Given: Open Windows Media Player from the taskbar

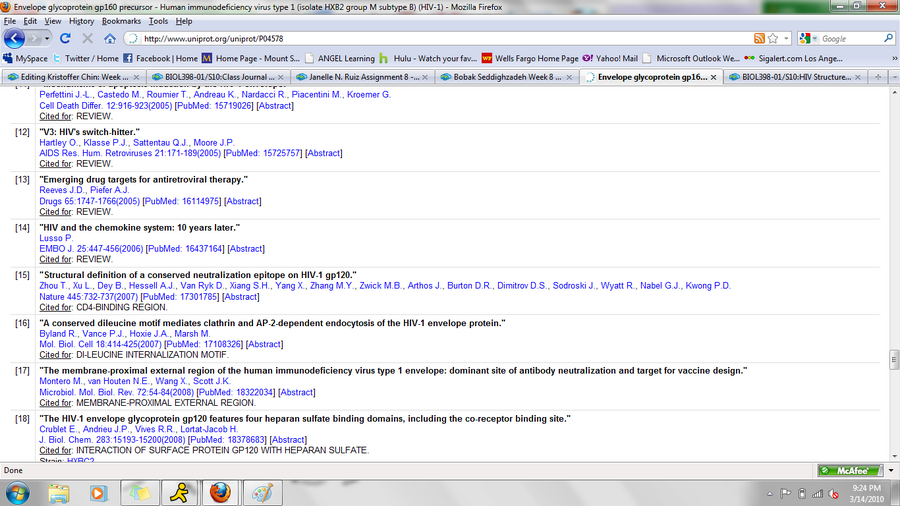Looking at the screenshot, I should point(99,492).
